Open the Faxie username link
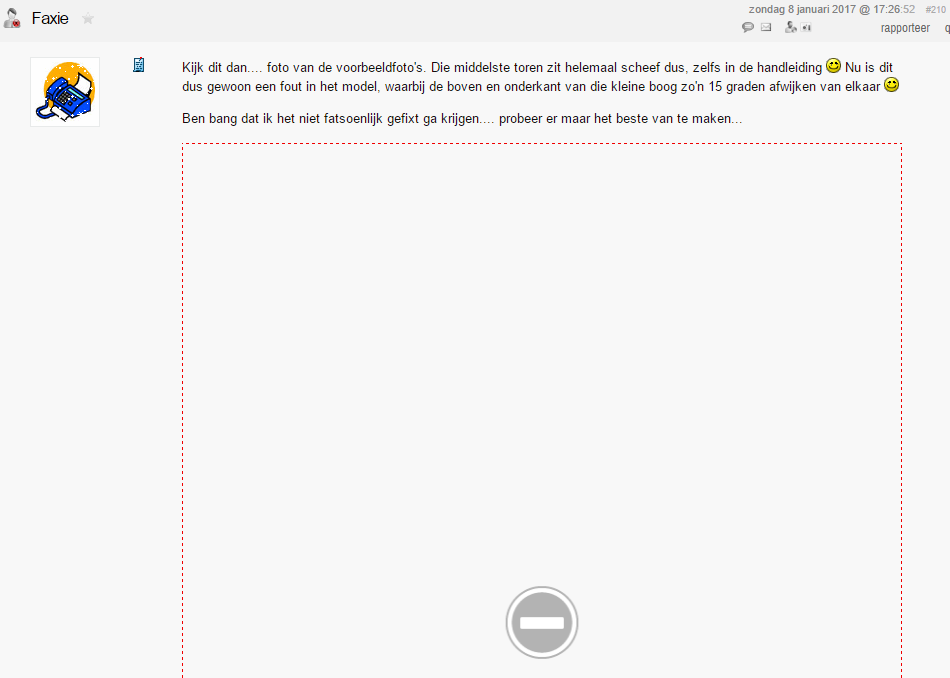This screenshot has width=950, height=678. (x=50, y=19)
